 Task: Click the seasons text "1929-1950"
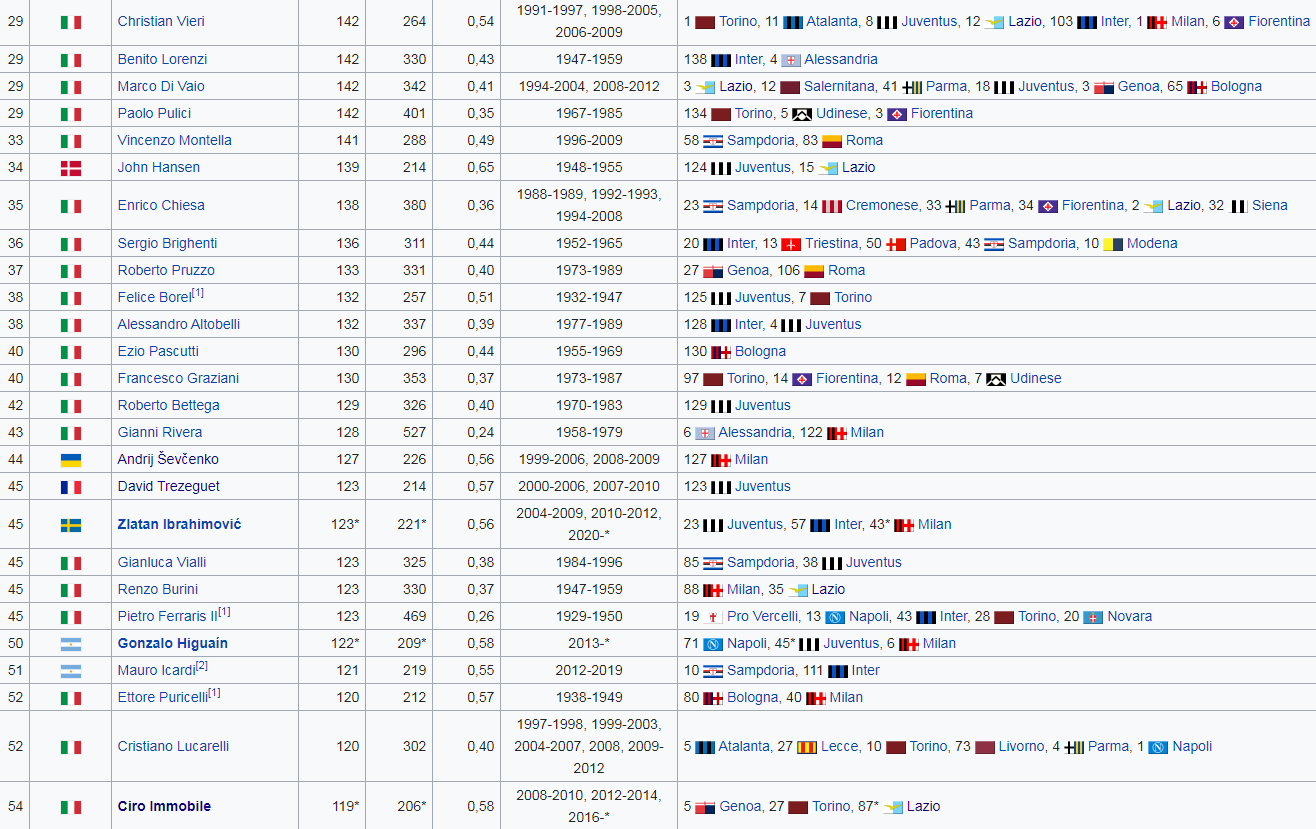point(589,617)
